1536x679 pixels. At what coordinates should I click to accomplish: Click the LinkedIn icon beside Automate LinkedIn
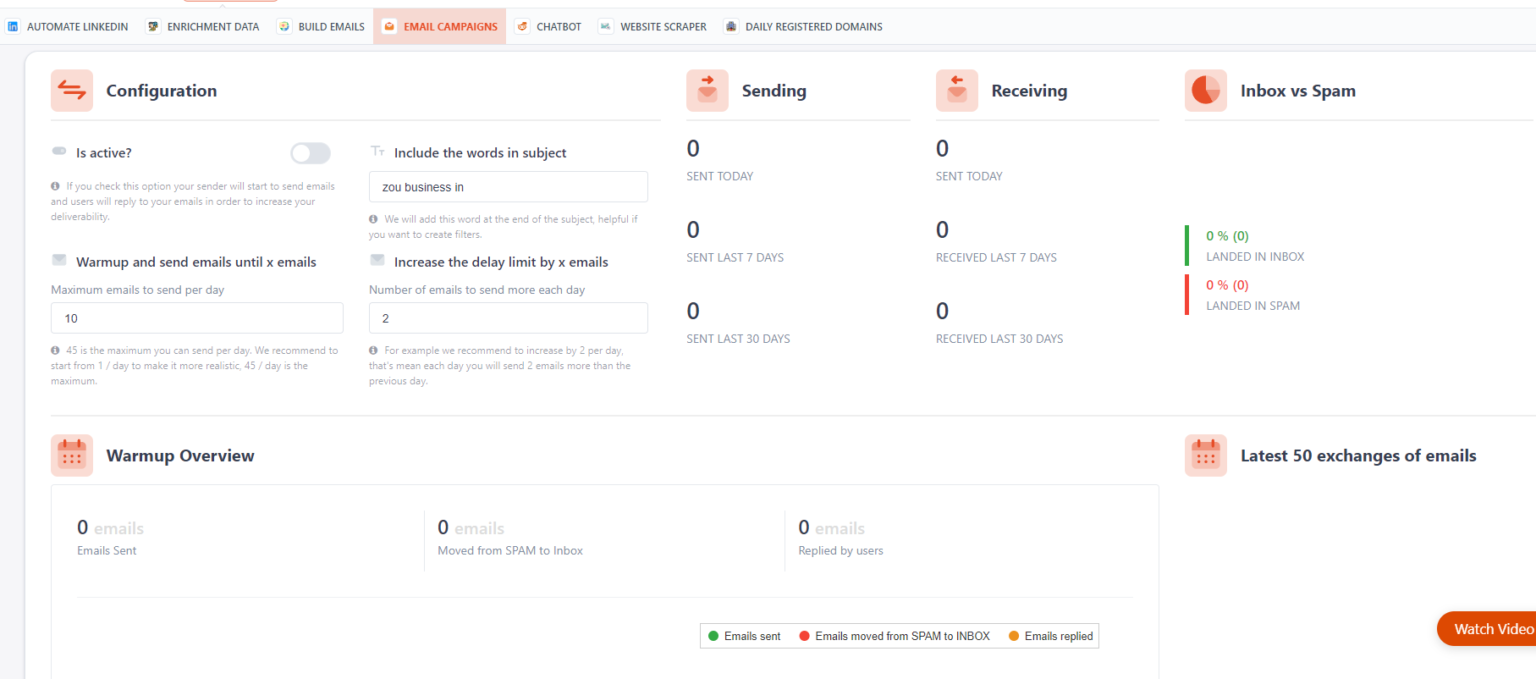(x=14, y=26)
